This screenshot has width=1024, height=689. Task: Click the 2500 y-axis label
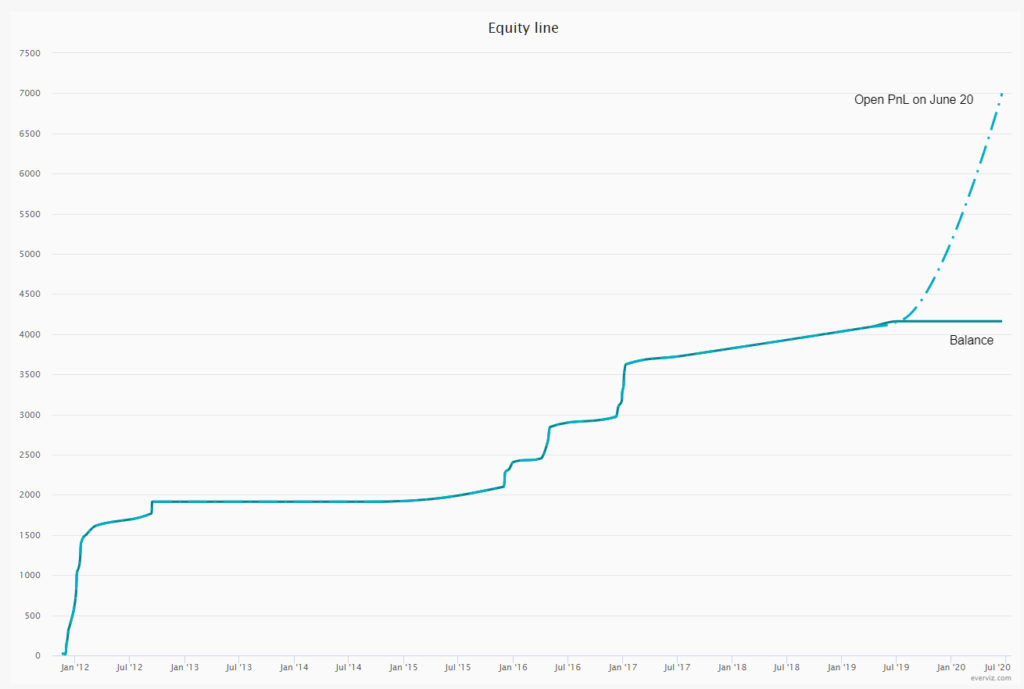pyautogui.click(x=30, y=455)
